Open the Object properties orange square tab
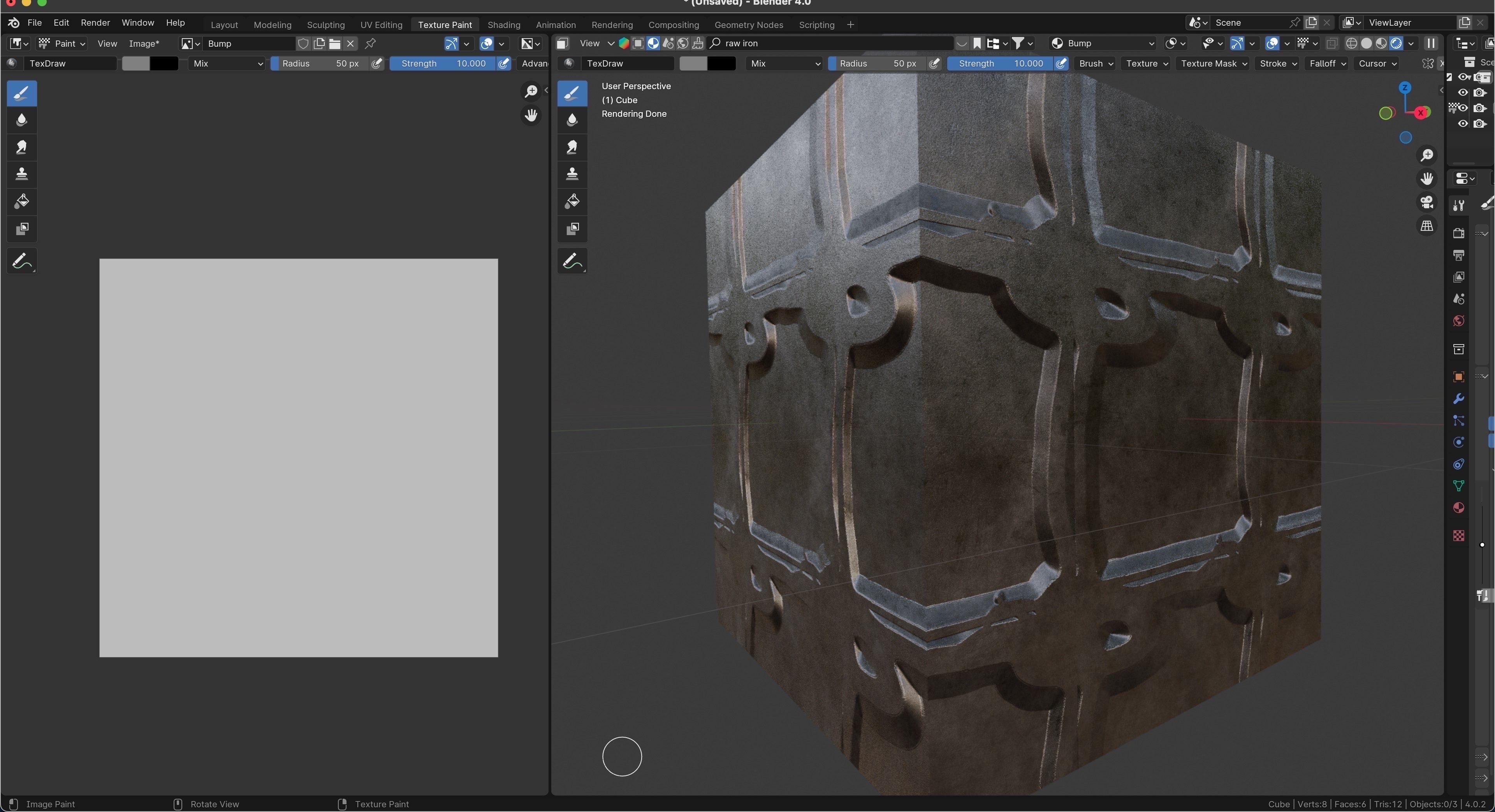The width and height of the screenshot is (1495, 812). point(1458,377)
